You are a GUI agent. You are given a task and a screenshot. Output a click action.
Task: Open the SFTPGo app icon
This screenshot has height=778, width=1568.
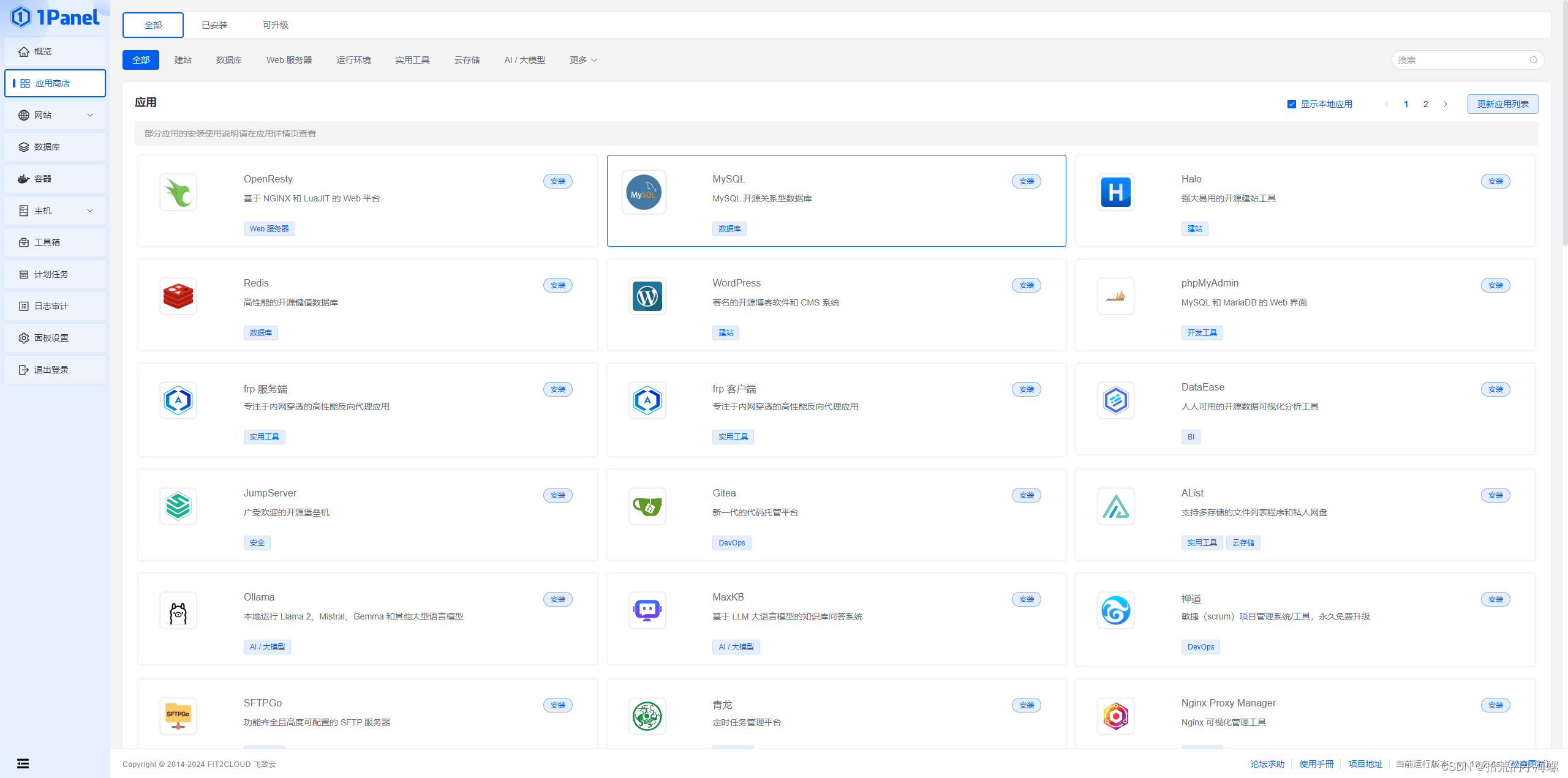tap(178, 716)
